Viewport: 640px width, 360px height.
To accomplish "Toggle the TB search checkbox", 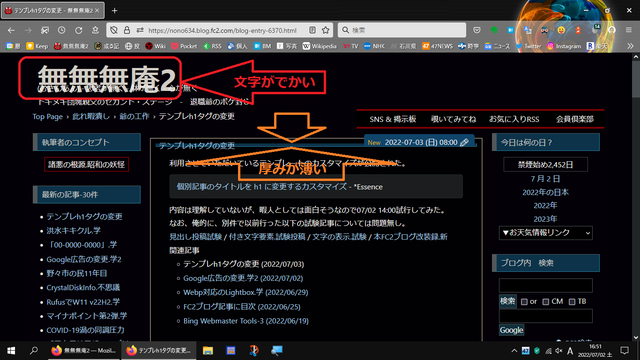I will click(x=572, y=302).
